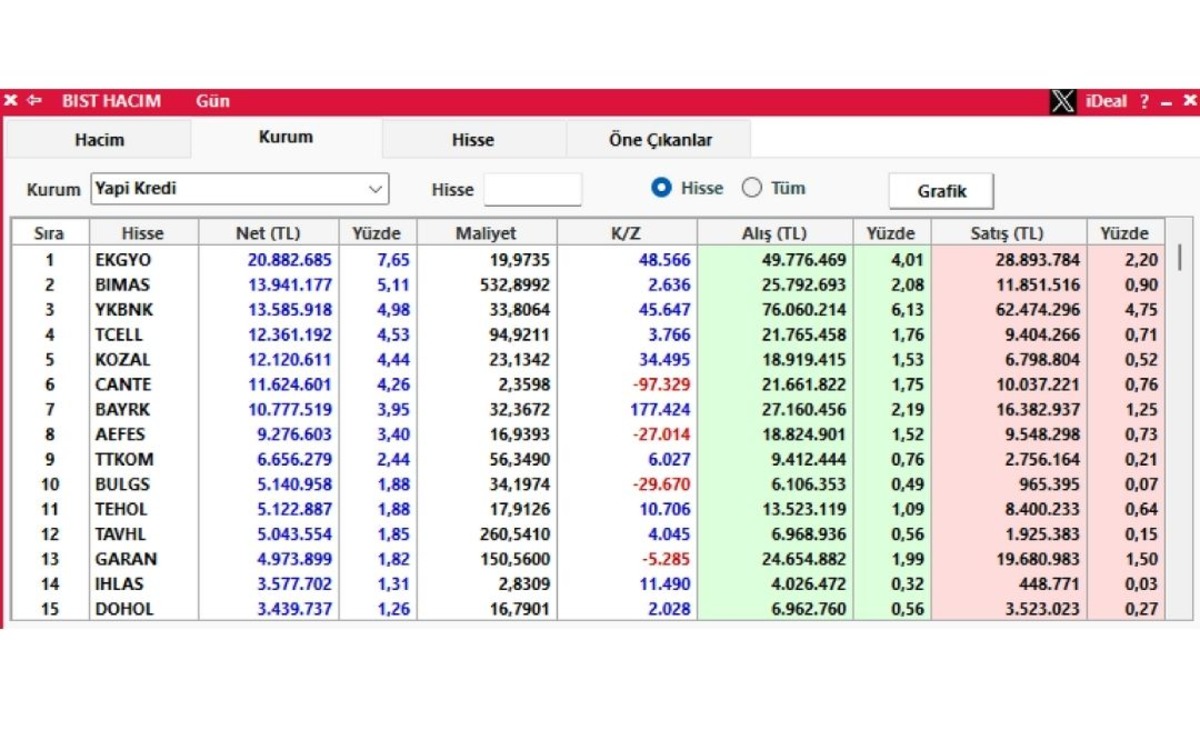Image resolution: width=1200 pixels, height=750 pixels.
Task: Sort by the Net (TL) column header
Action: click(x=268, y=233)
